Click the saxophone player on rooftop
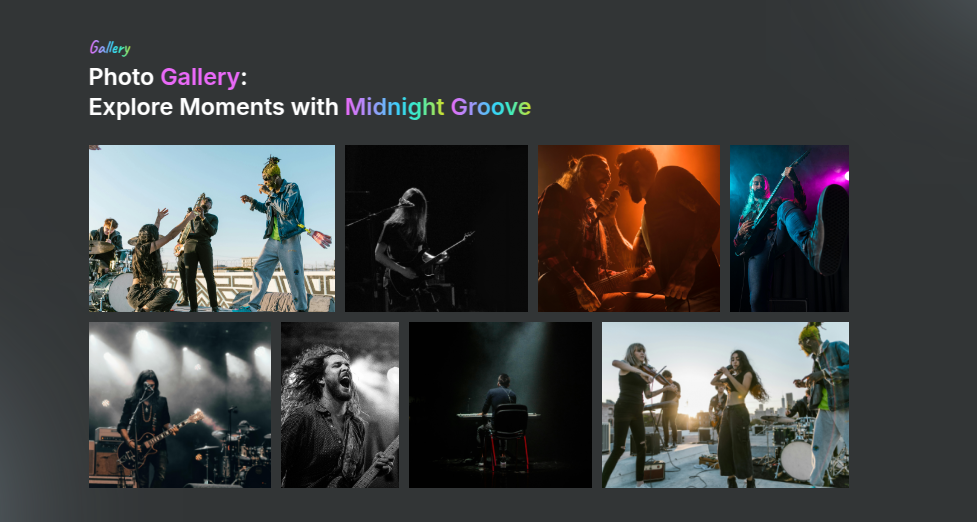 click(198, 252)
